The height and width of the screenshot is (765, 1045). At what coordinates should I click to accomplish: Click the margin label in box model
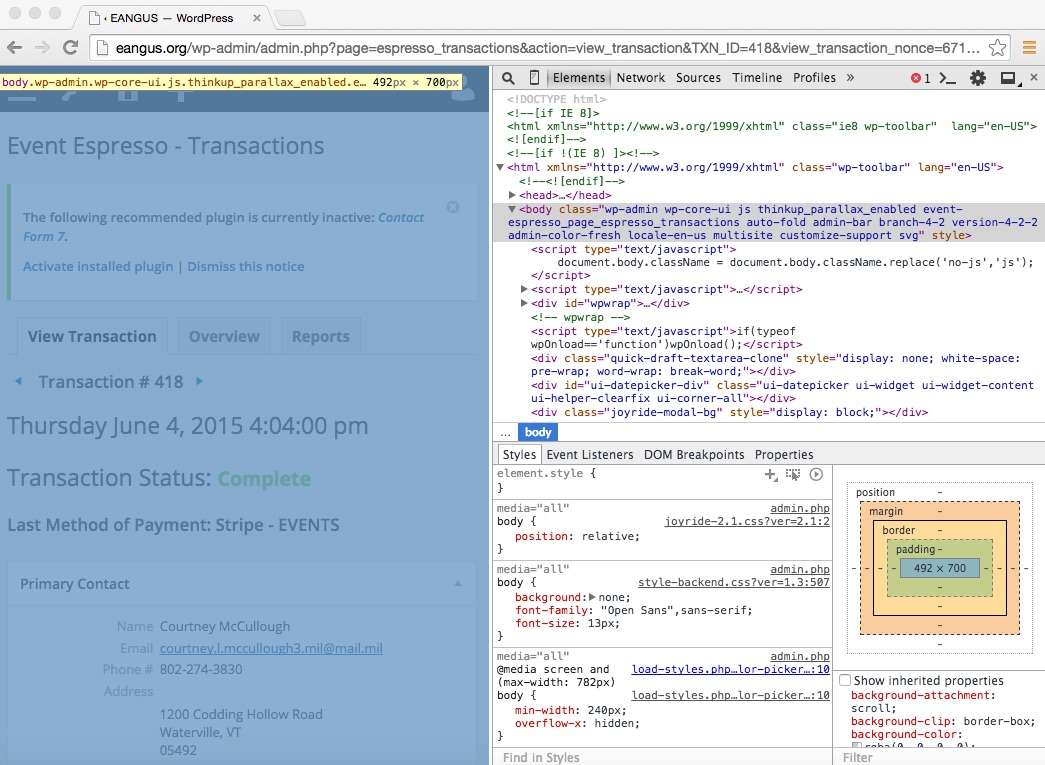coord(886,511)
